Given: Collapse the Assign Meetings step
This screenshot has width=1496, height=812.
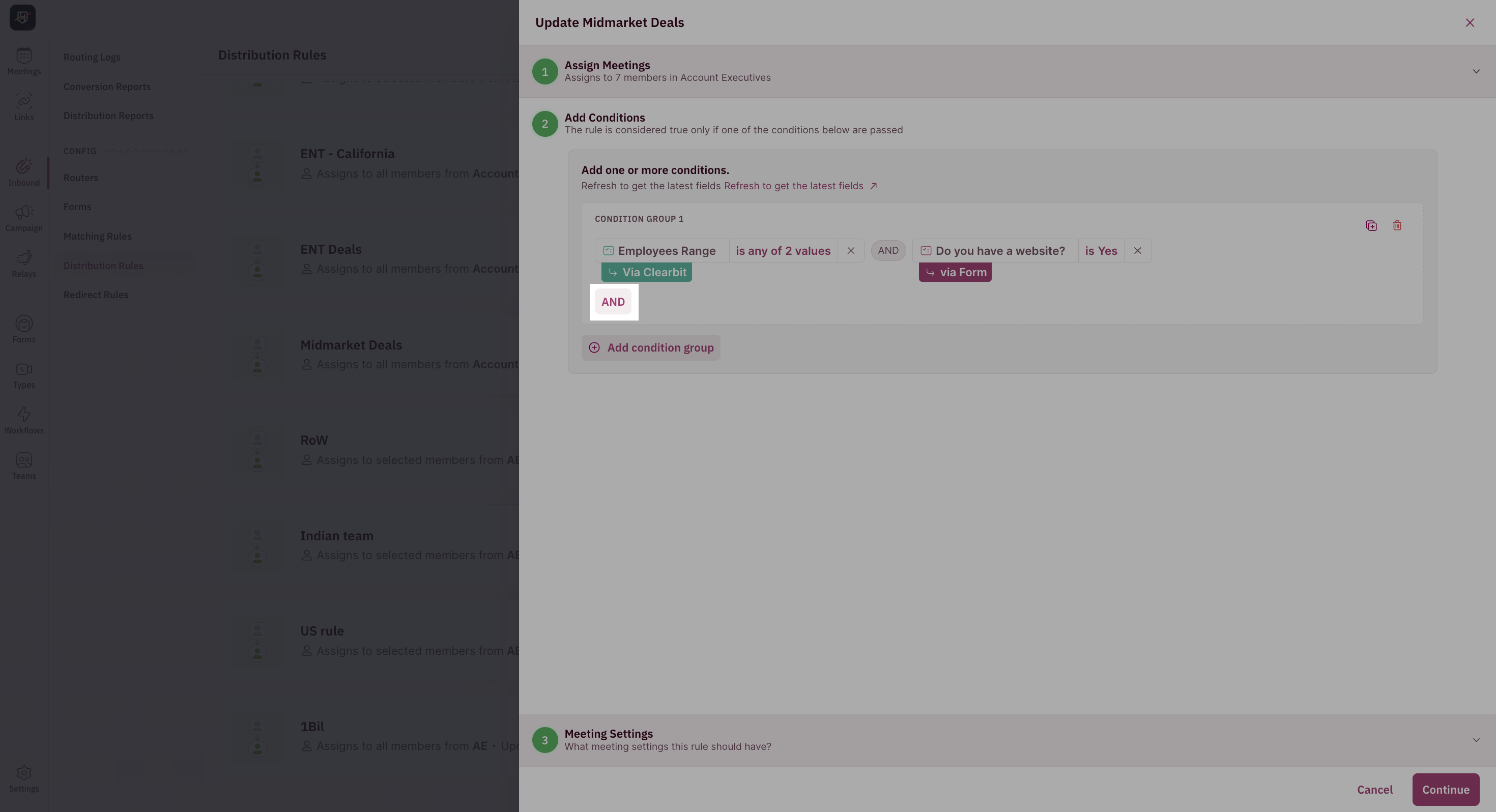Looking at the screenshot, I should [x=1476, y=71].
